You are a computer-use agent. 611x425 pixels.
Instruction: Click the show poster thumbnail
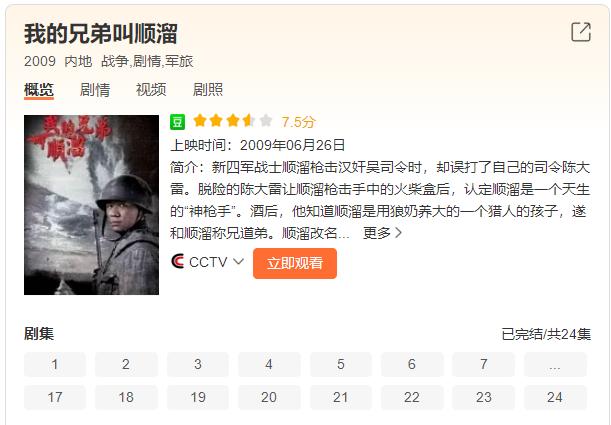point(91,205)
